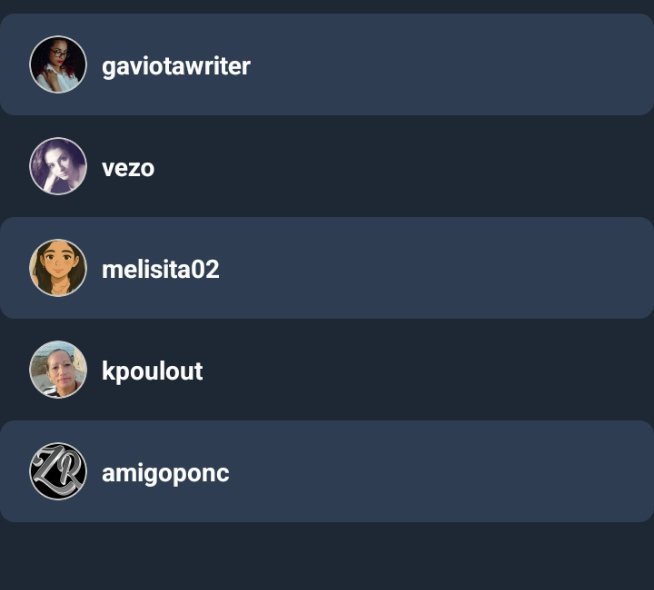
Task: Select the highlighted gaviotawriter list row
Action: 327,64
